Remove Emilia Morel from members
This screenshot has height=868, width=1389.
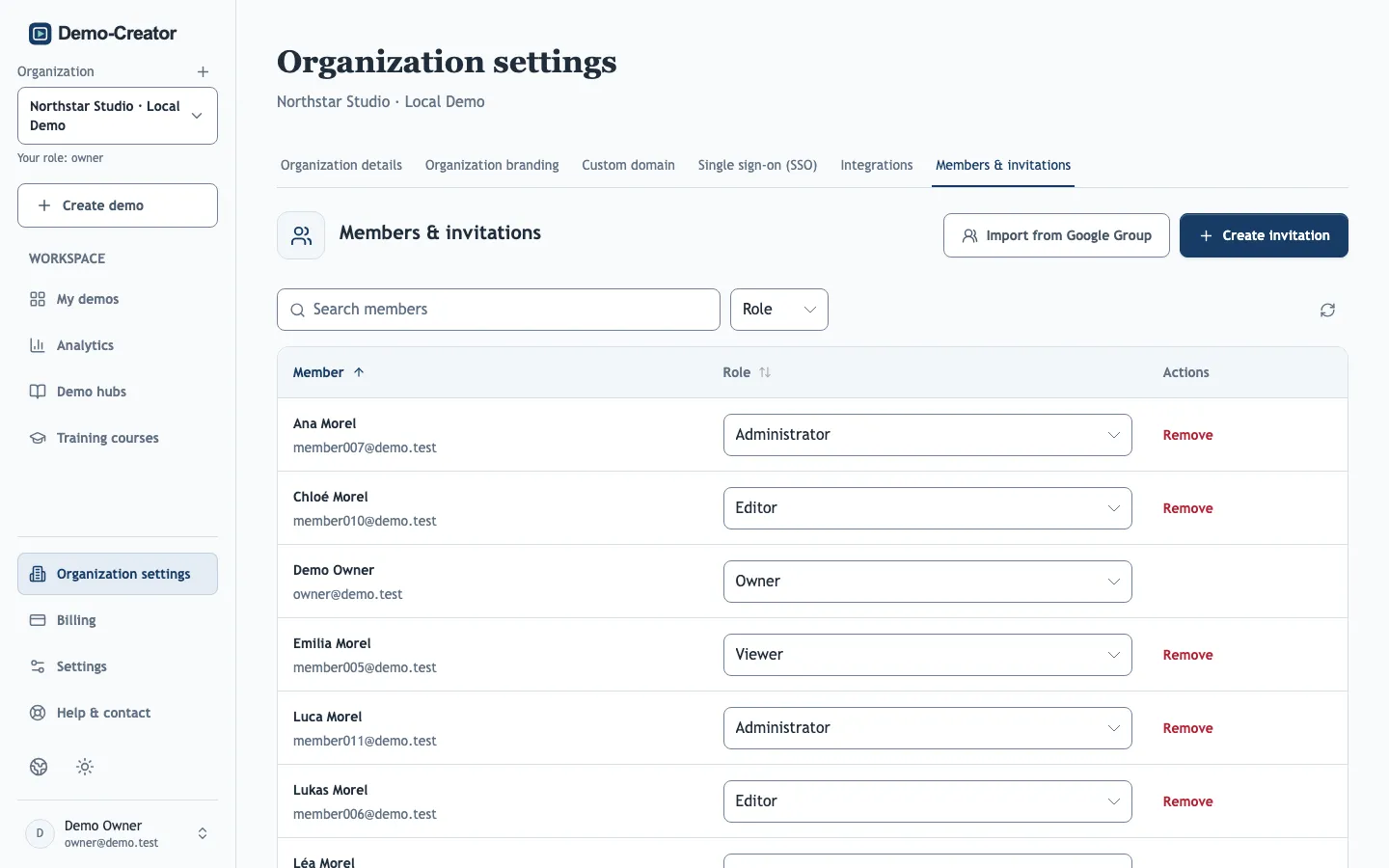[x=1187, y=655]
